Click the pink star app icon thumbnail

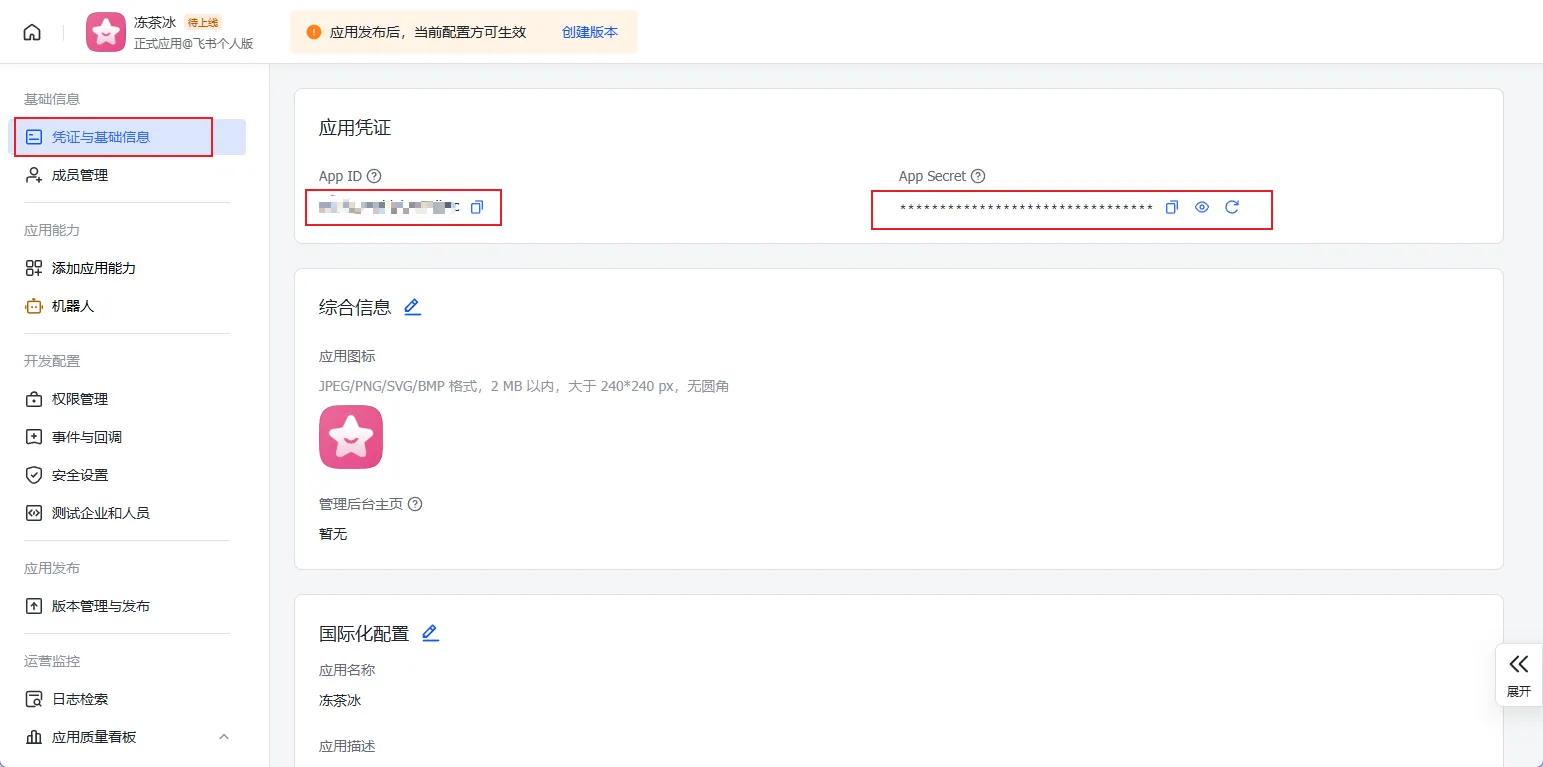coord(351,437)
